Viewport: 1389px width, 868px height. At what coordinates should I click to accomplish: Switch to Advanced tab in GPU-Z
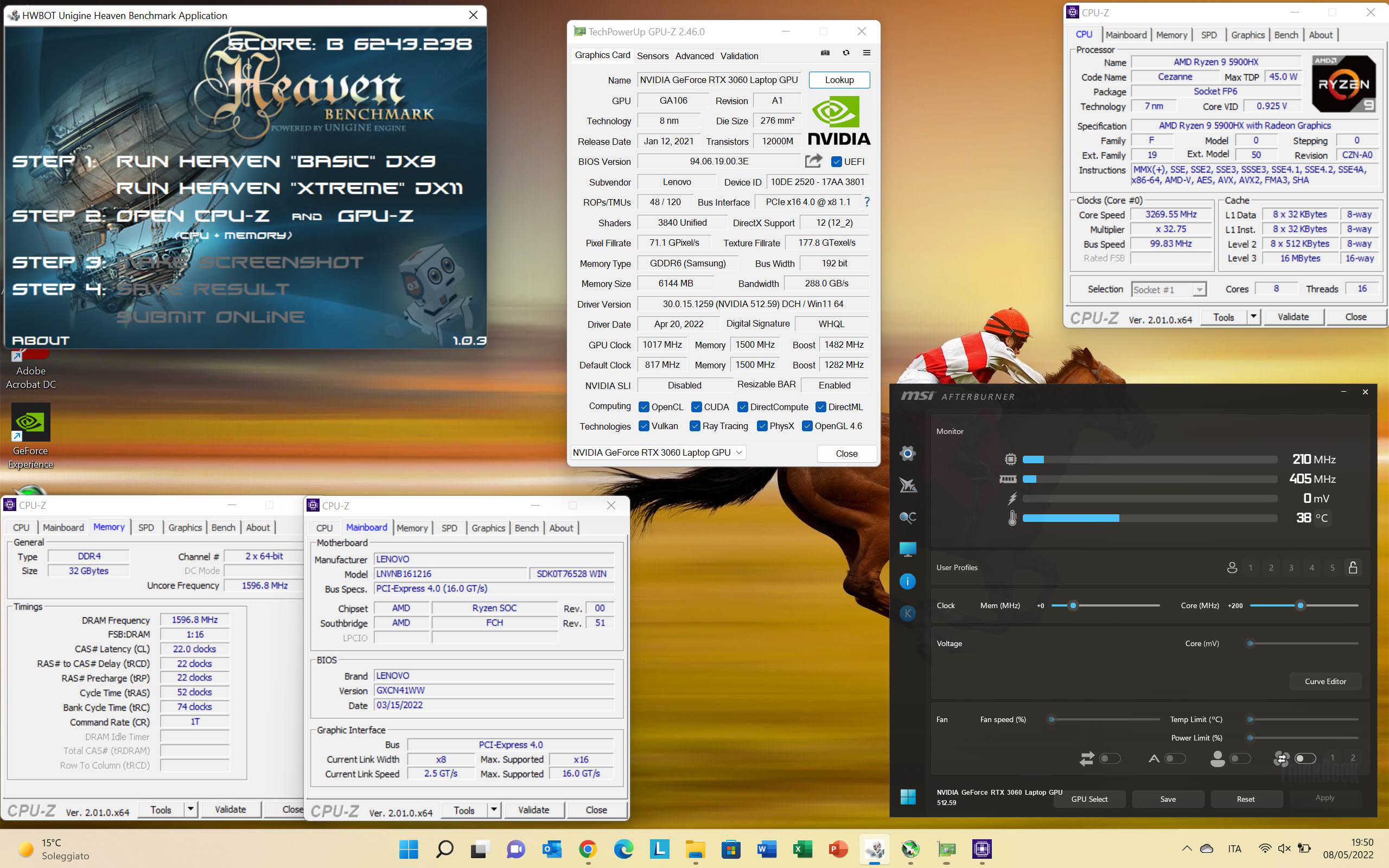tap(694, 56)
